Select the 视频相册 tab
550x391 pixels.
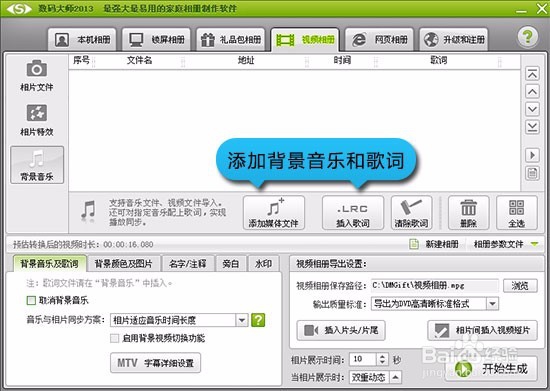coord(305,40)
